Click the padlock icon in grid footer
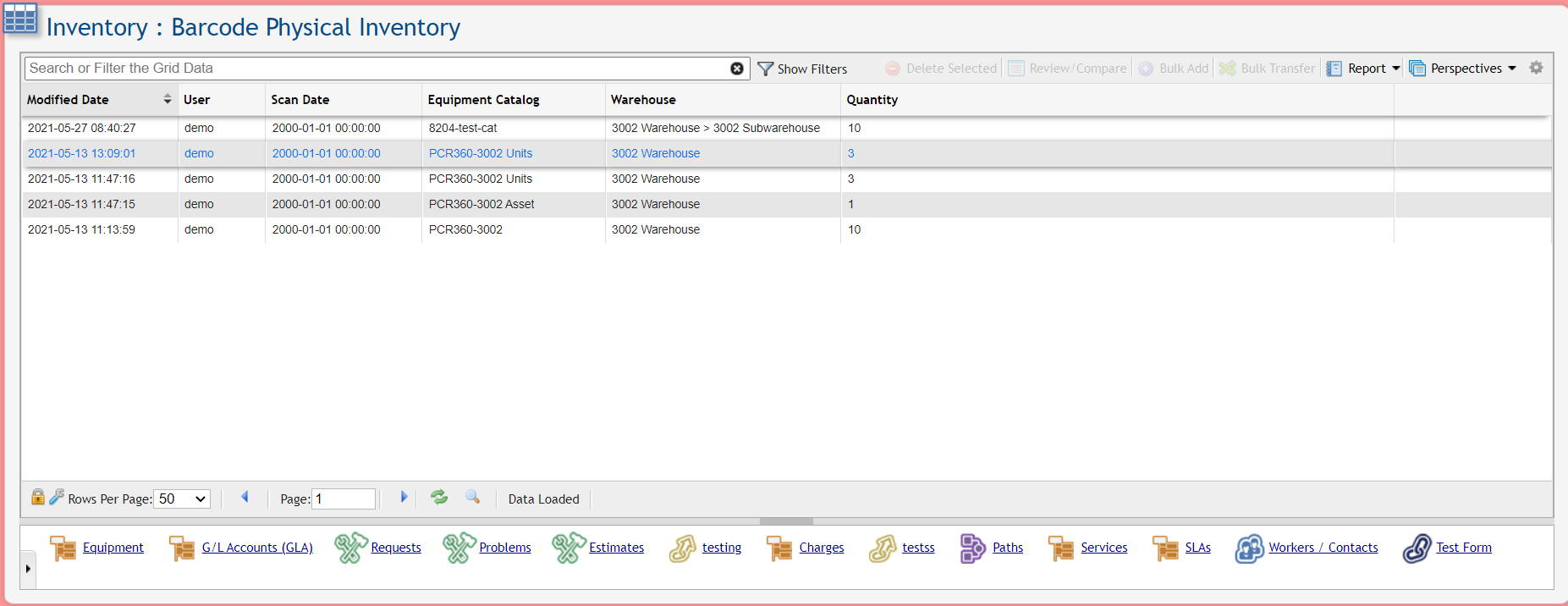The image size is (1568, 606). point(37,497)
